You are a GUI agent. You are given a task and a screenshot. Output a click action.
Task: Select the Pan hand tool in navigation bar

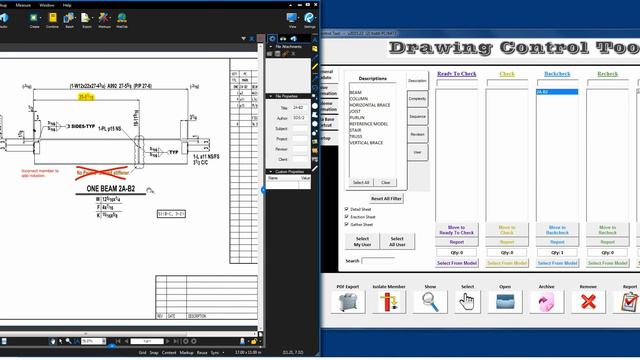(53, 341)
